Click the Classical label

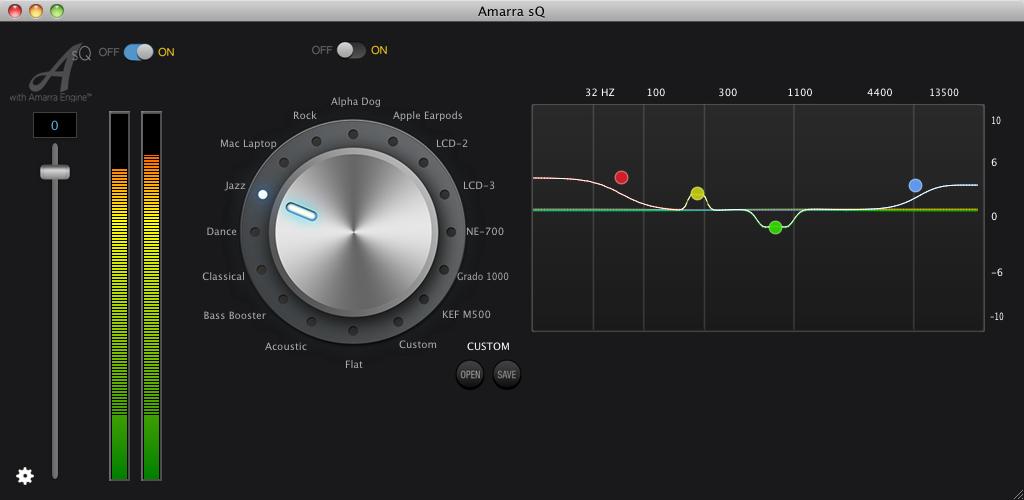click(223, 277)
